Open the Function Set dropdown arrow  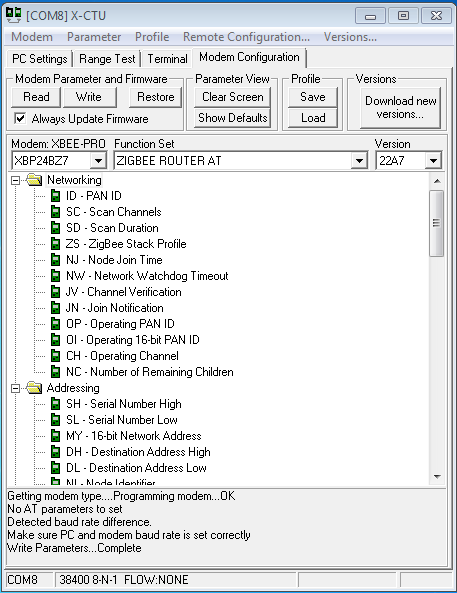point(359,161)
